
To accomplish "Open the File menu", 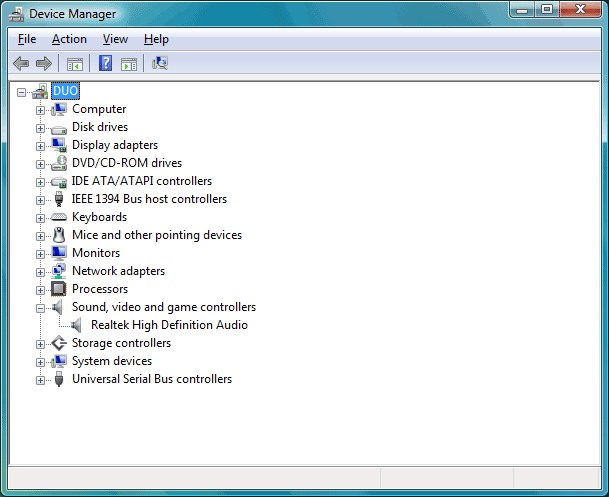I will tap(27, 39).
